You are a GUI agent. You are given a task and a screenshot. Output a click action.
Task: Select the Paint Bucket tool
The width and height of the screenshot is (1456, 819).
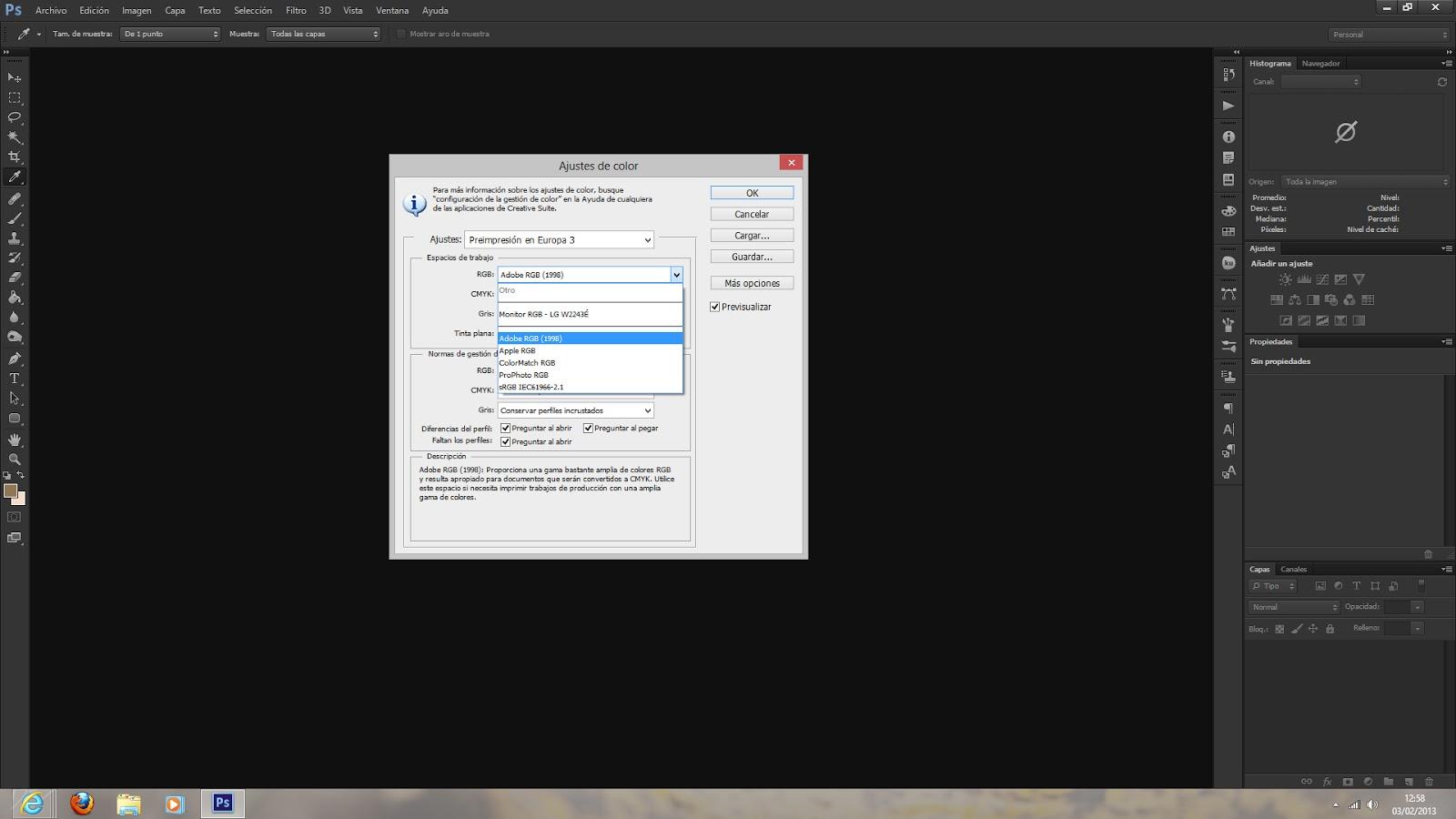click(x=15, y=298)
